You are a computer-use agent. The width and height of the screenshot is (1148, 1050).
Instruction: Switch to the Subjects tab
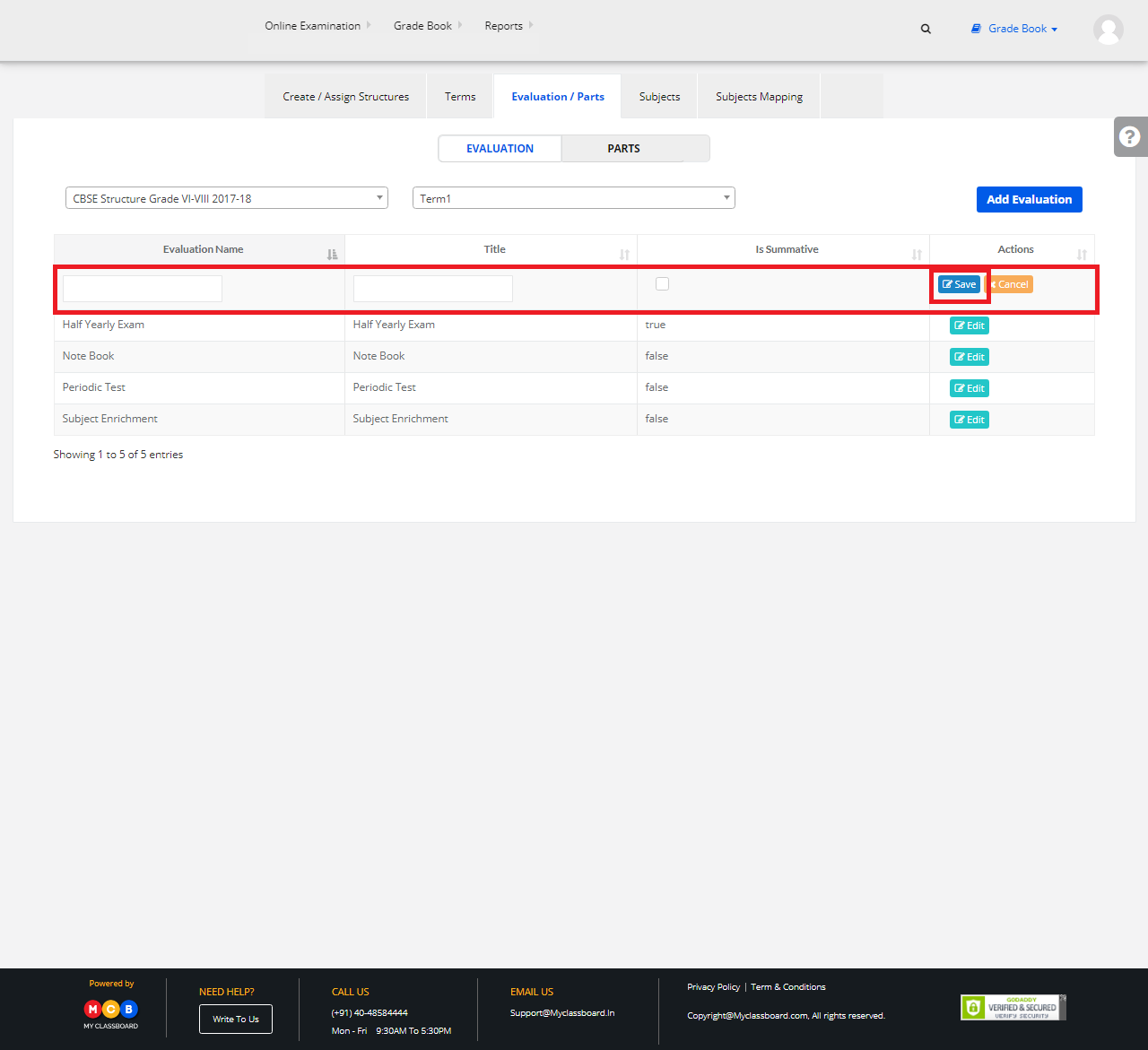point(659,97)
